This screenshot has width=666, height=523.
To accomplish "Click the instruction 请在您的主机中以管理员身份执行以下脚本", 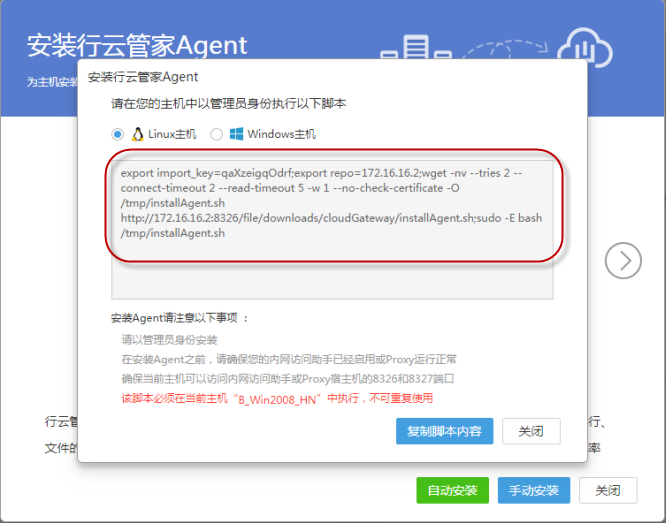I will pos(229,104).
